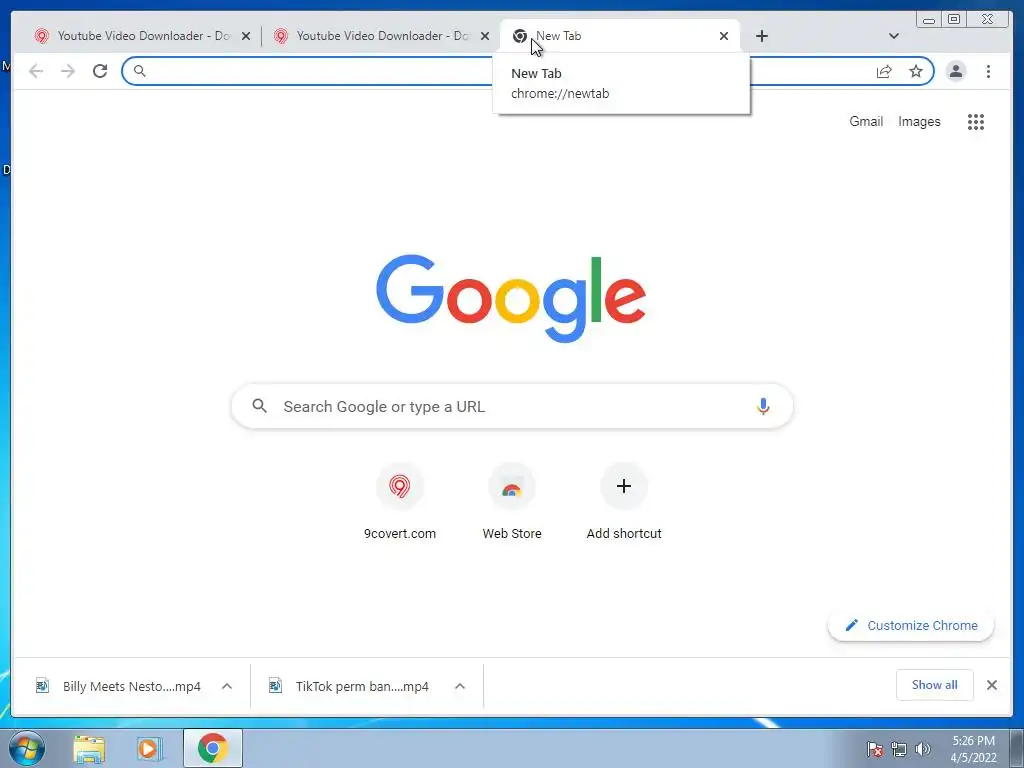The height and width of the screenshot is (768, 1024).
Task: Click the address bar search magnifier icon
Action: click(140, 71)
